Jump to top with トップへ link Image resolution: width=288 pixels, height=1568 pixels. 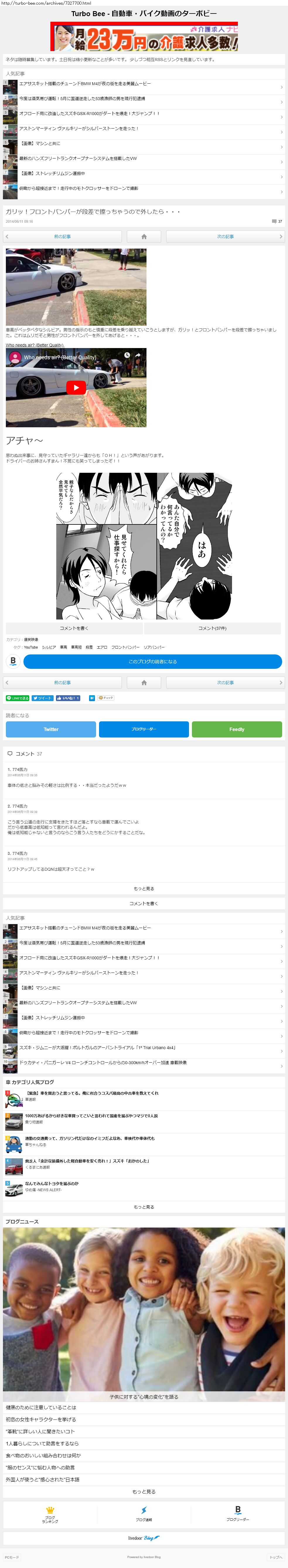click(x=276, y=1557)
